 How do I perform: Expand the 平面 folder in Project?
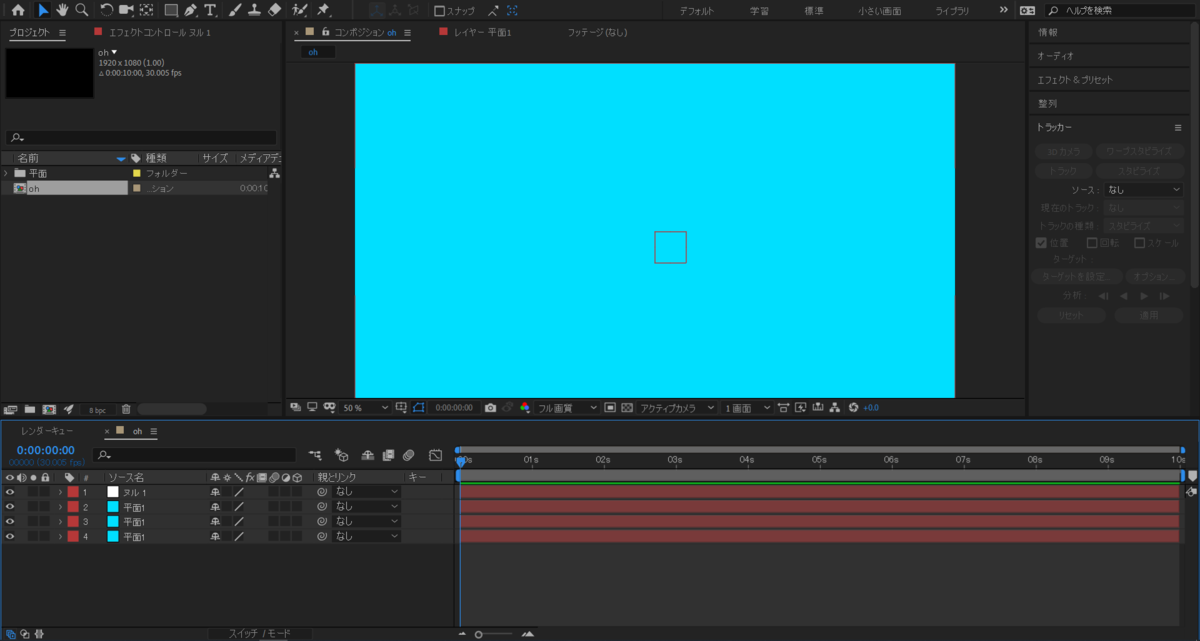[x=6, y=173]
